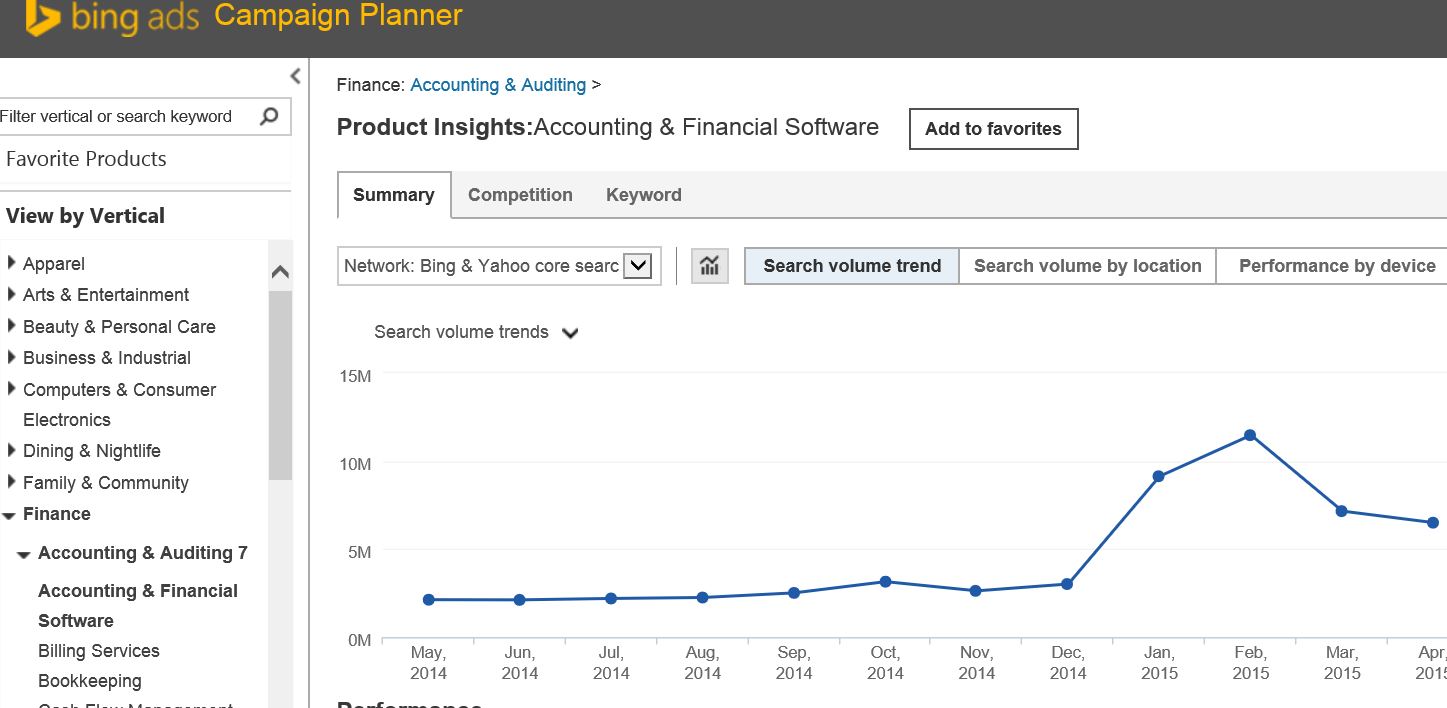Viewport: 1447px width, 708px height.
Task: Select Accounting & Financial Software item
Action: pos(138,606)
